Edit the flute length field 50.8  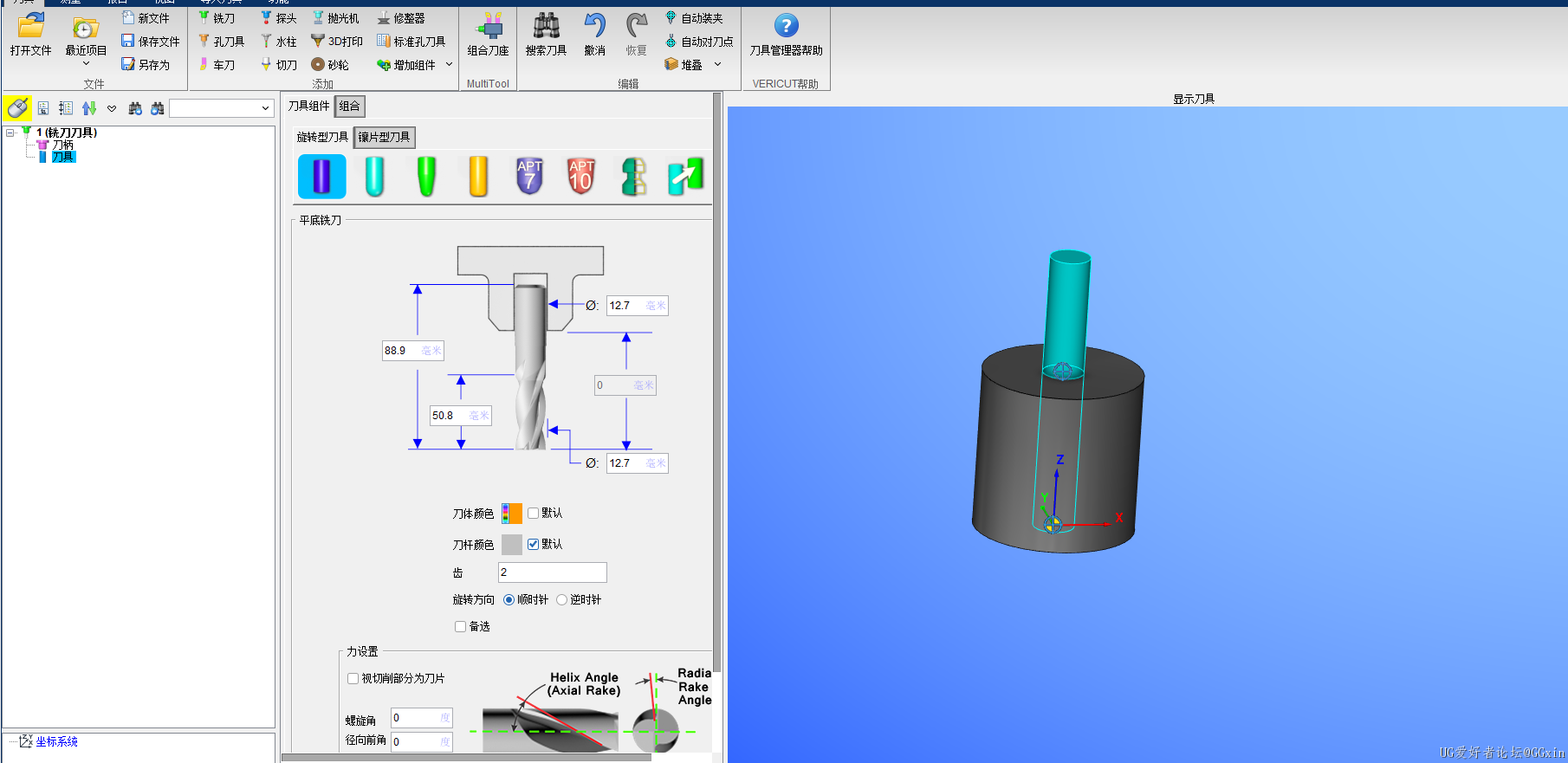click(x=461, y=416)
